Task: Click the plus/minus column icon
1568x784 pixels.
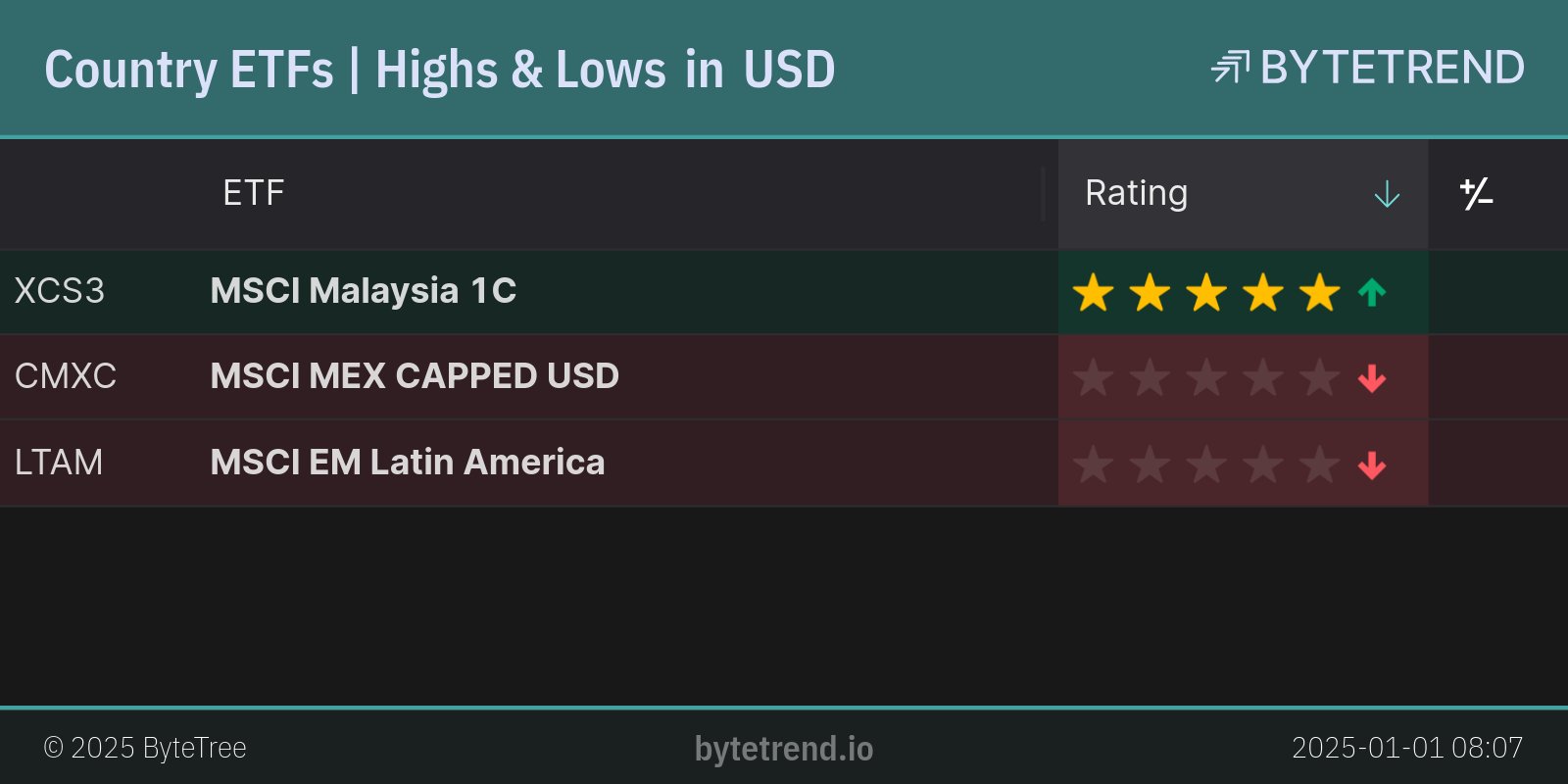Action: tap(1476, 194)
